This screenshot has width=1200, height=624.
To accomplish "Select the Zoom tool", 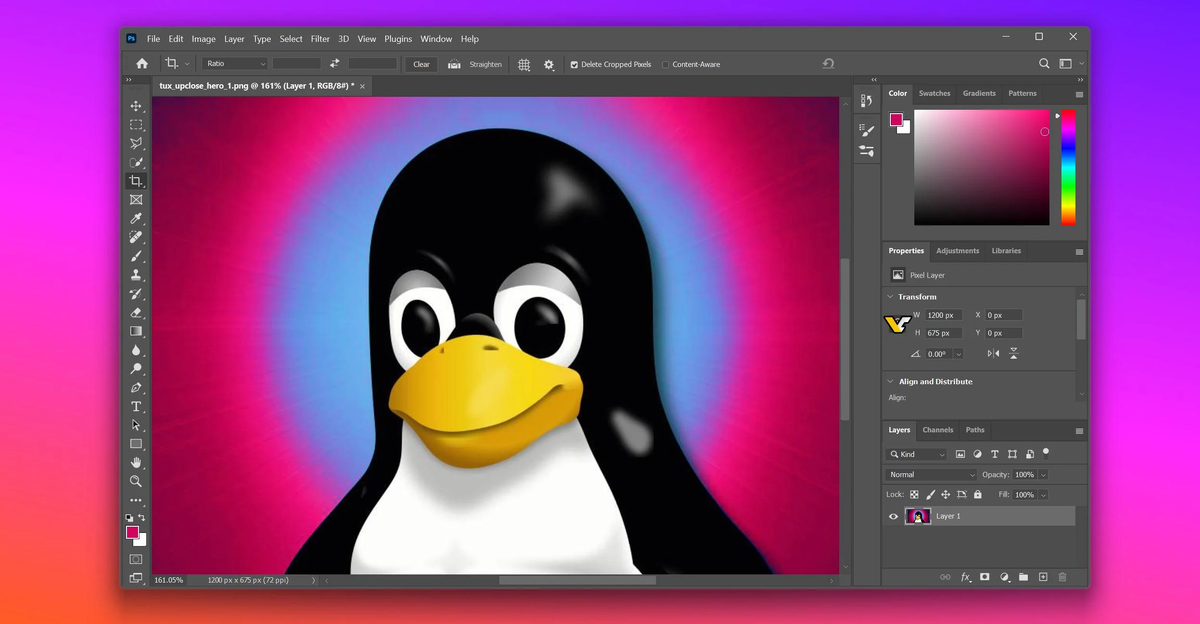I will (x=136, y=481).
